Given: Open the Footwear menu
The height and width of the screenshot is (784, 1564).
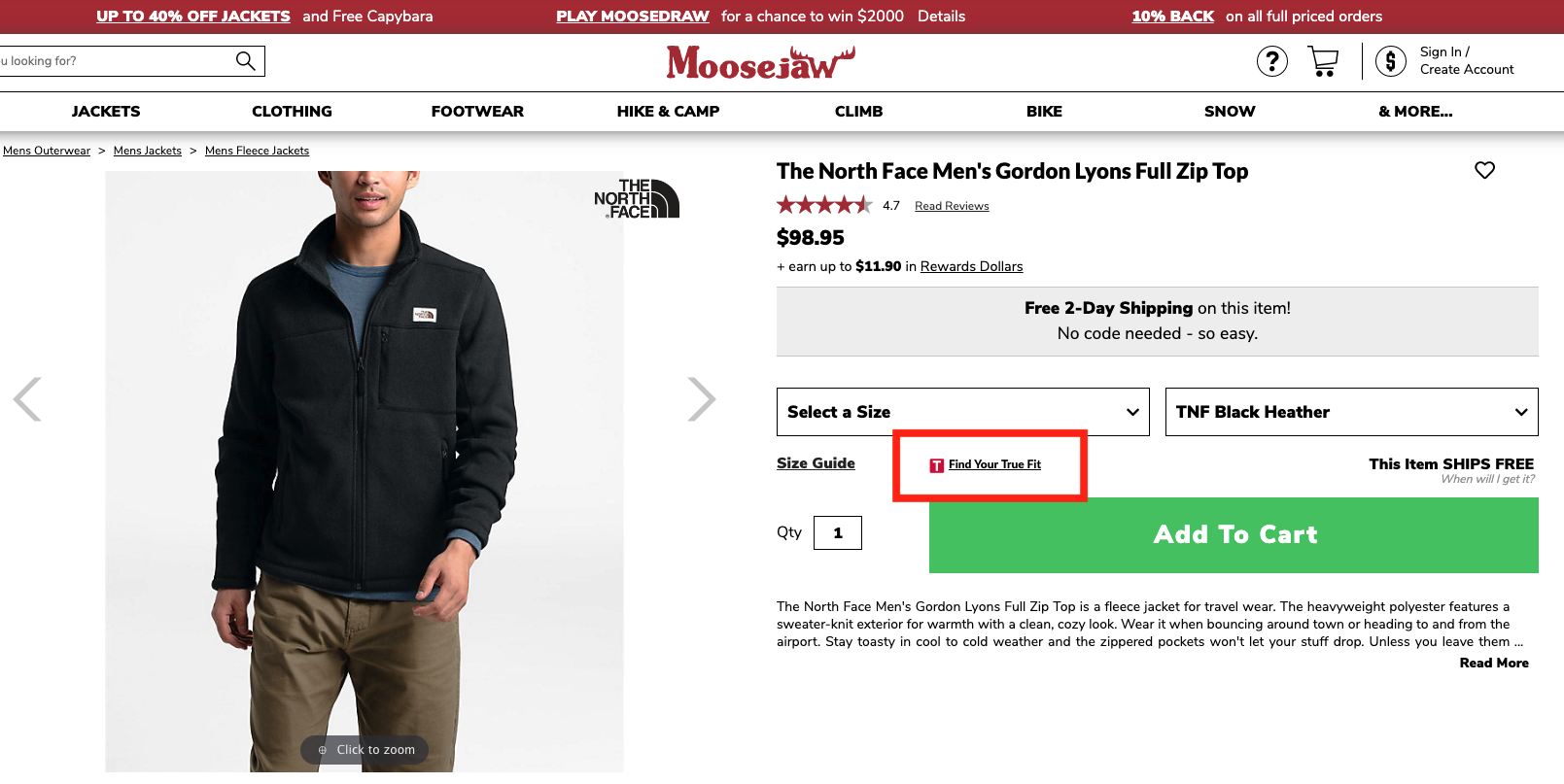Looking at the screenshot, I should pyautogui.click(x=477, y=112).
